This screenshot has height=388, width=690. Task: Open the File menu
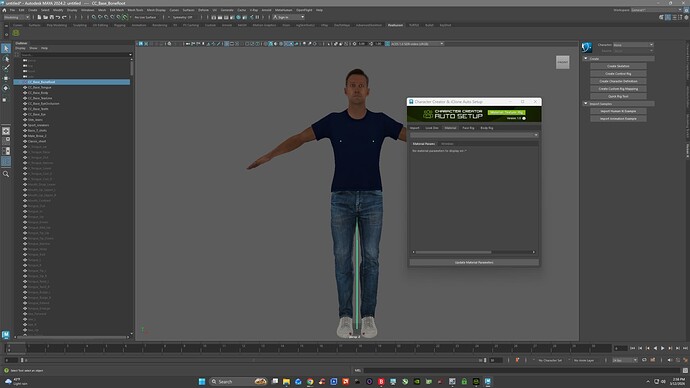12,10
